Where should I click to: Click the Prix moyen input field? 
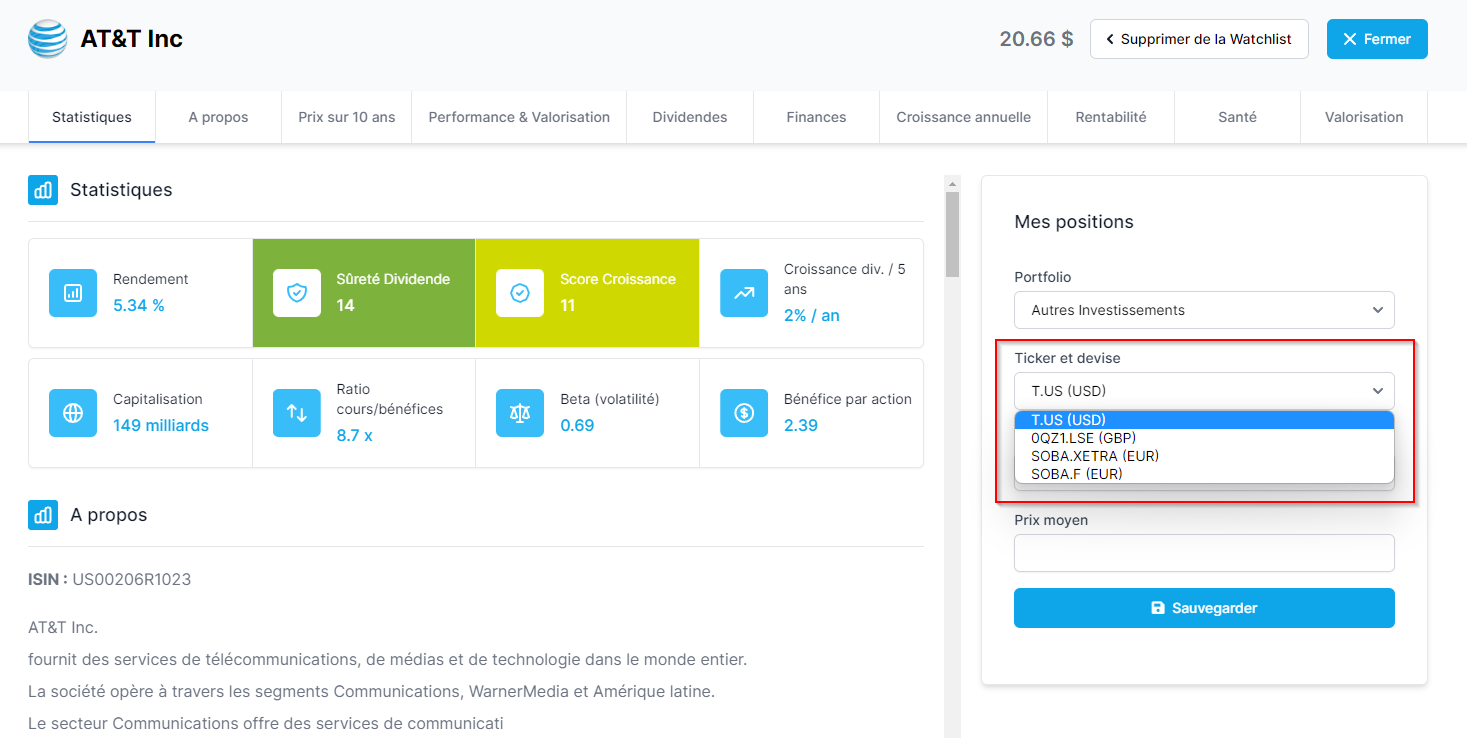(x=1204, y=553)
